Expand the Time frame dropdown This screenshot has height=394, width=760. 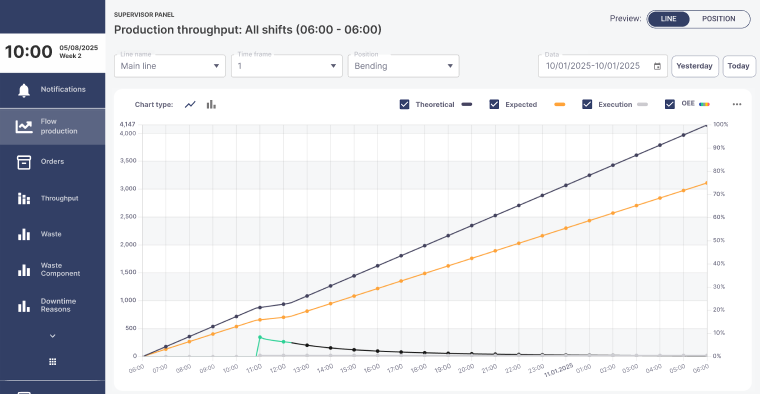tap(287, 66)
